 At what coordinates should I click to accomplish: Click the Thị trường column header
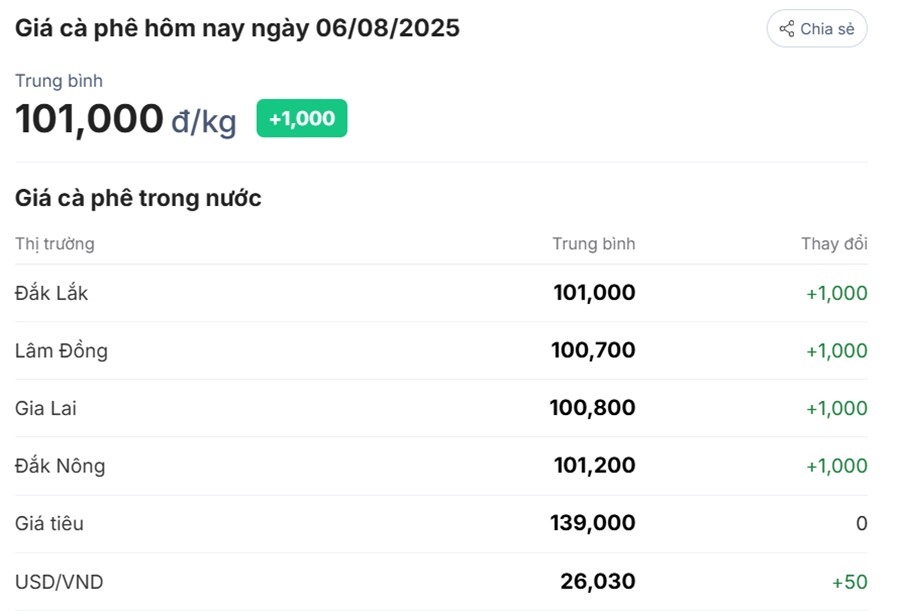click(55, 244)
